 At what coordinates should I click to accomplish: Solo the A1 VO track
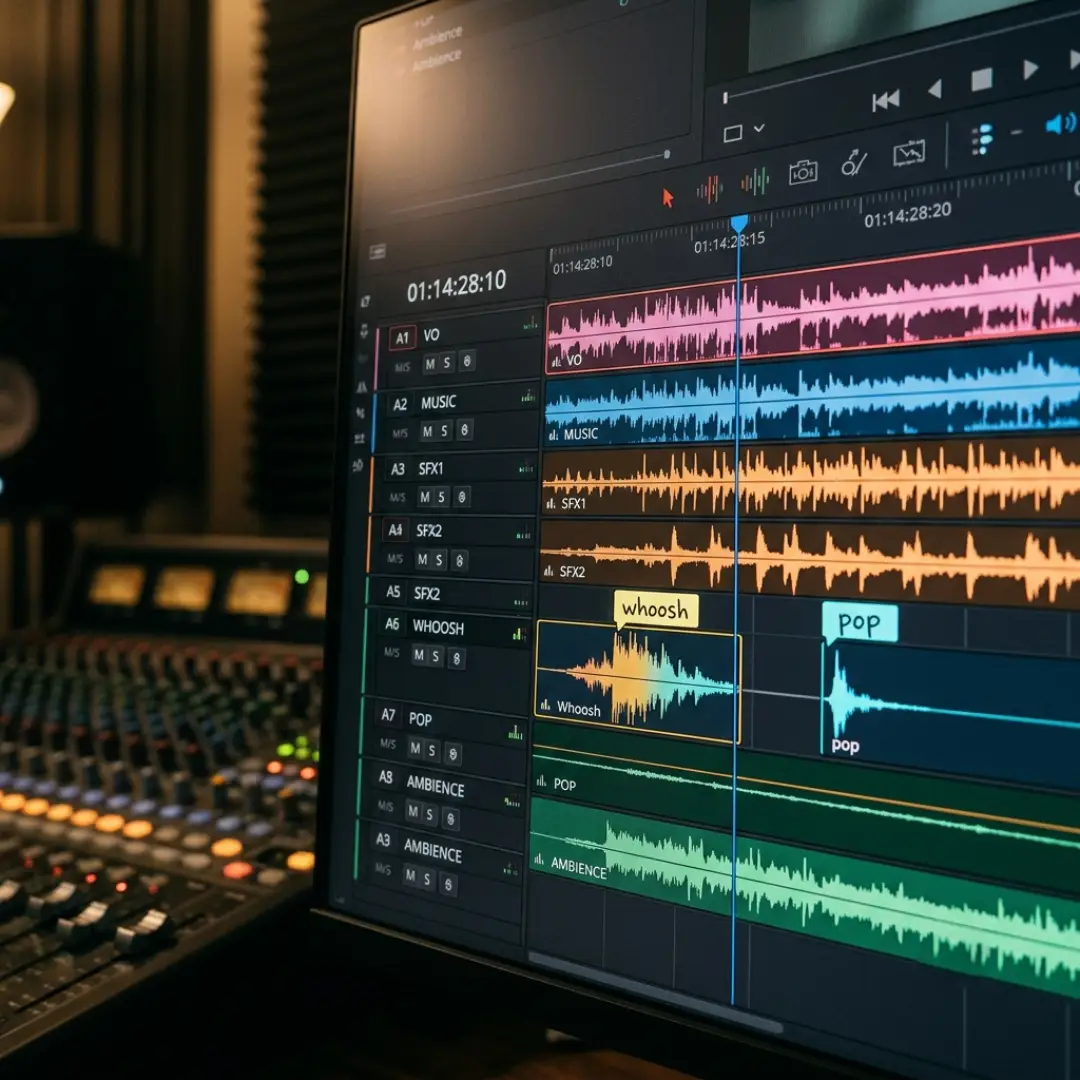point(447,362)
